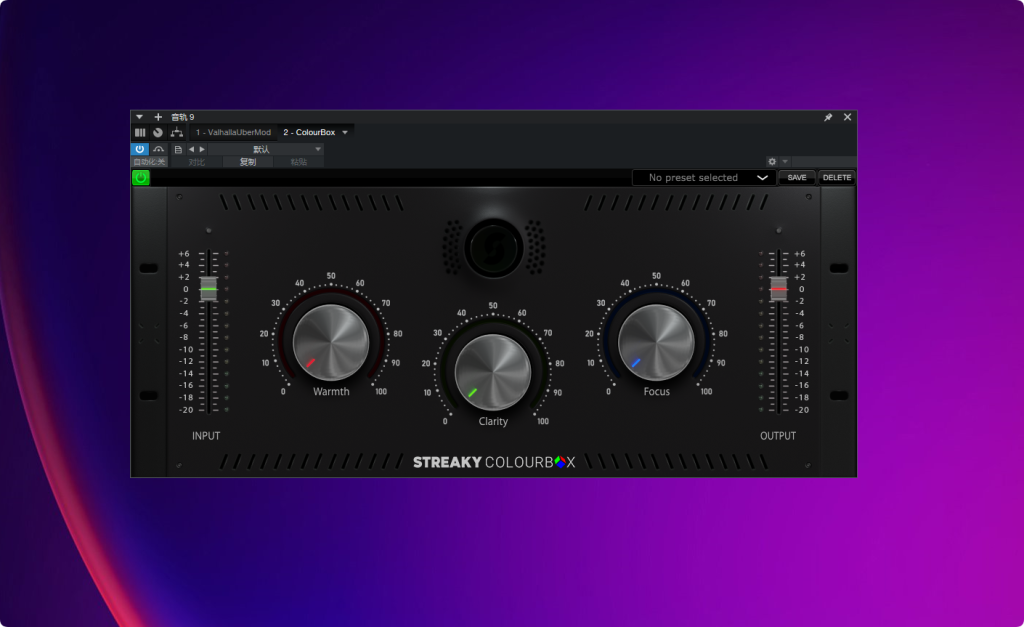Click the 粘贴 paste button
Screen dimensions: 1024x627
[x=298, y=162]
